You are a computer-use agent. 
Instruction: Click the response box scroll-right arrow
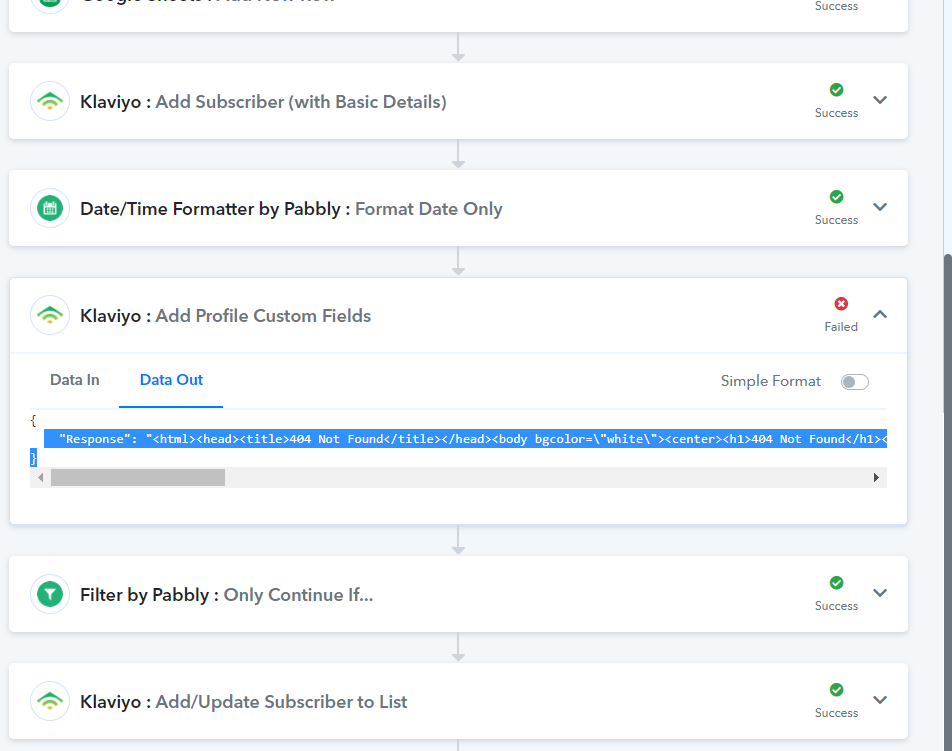click(x=876, y=478)
